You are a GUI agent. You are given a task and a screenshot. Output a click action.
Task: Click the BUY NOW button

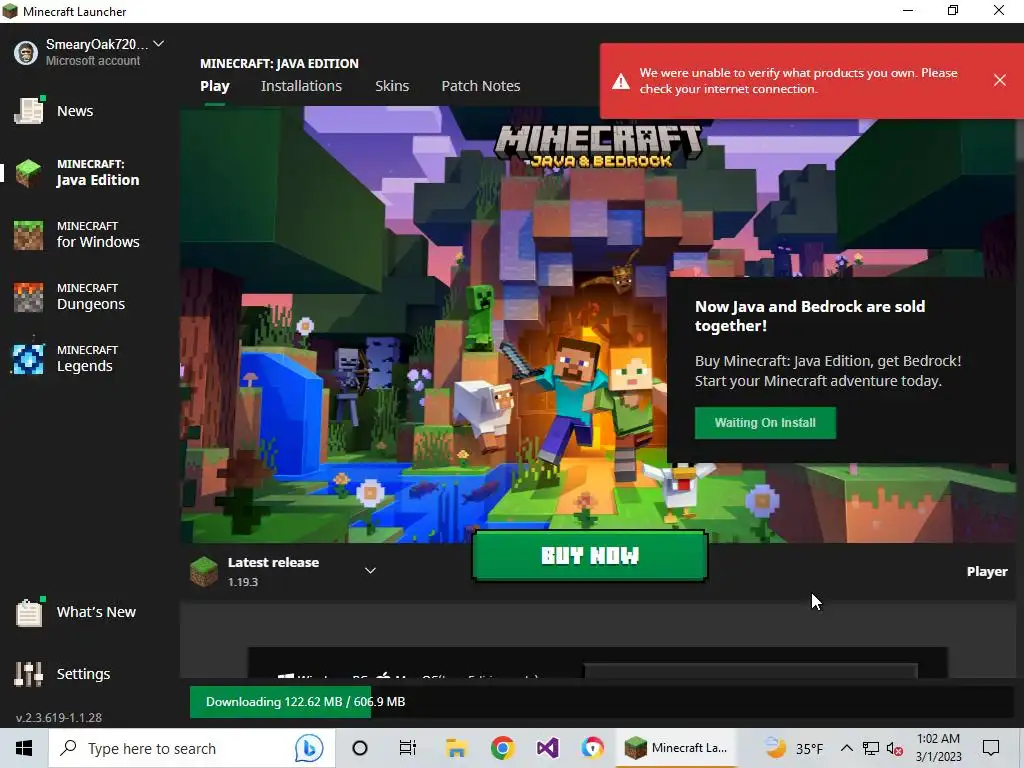pos(590,556)
